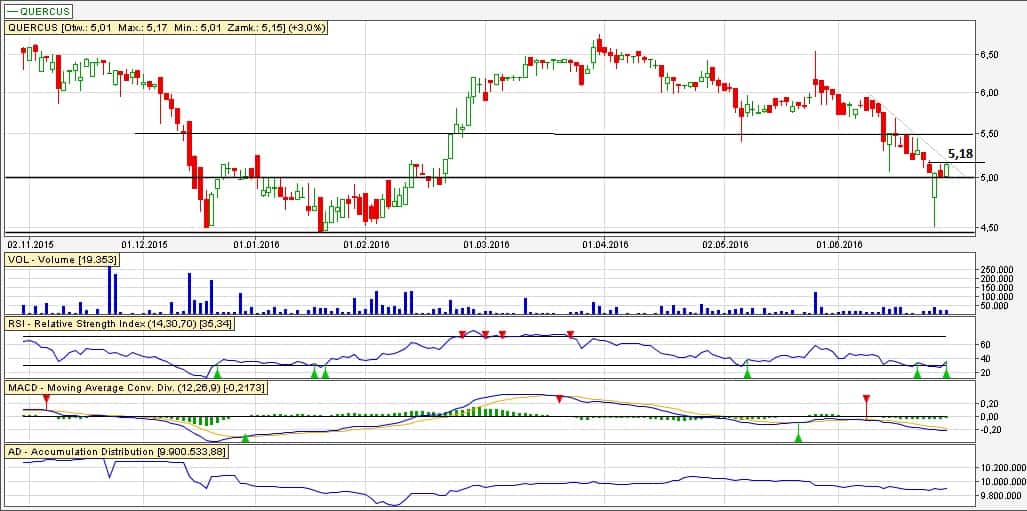
Task: Click the leftmost green RSI buy arrow
Action: pyautogui.click(x=218, y=373)
